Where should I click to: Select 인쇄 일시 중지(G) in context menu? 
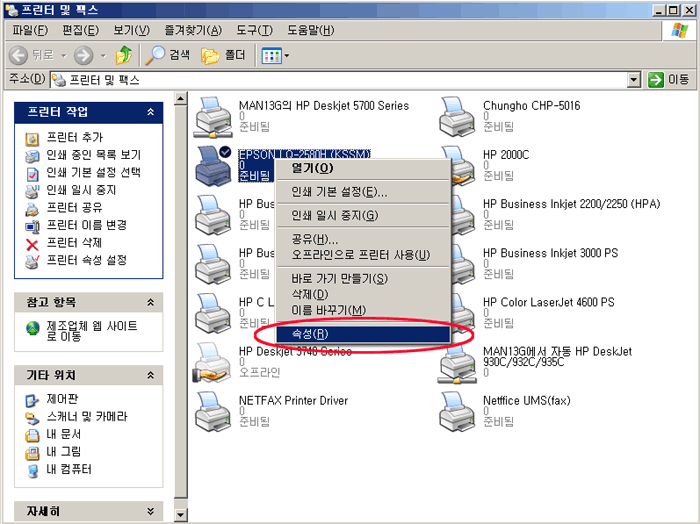tap(334, 215)
